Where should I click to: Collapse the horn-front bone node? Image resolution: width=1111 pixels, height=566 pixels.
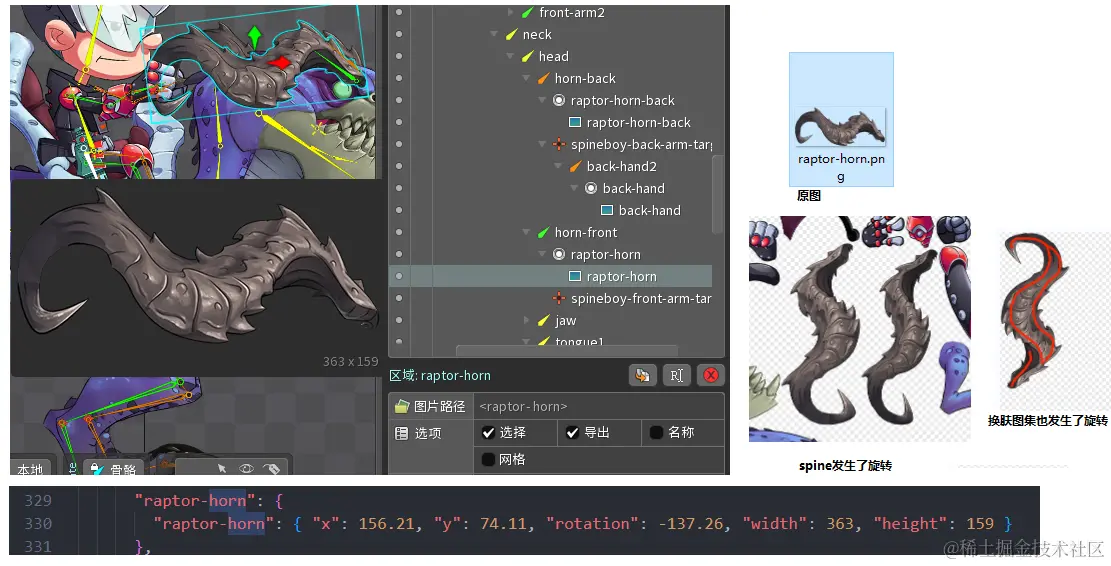pos(526,232)
